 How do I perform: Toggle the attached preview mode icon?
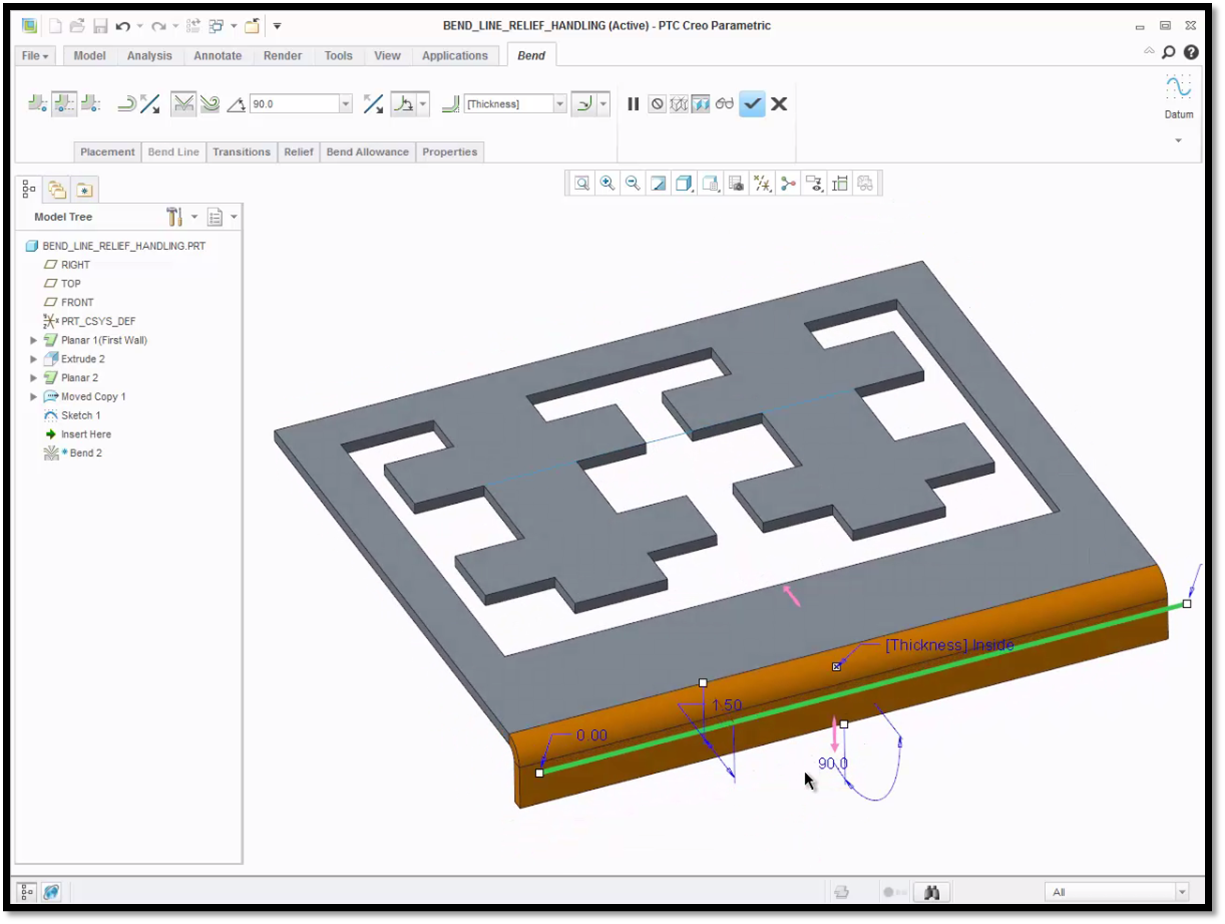700,104
